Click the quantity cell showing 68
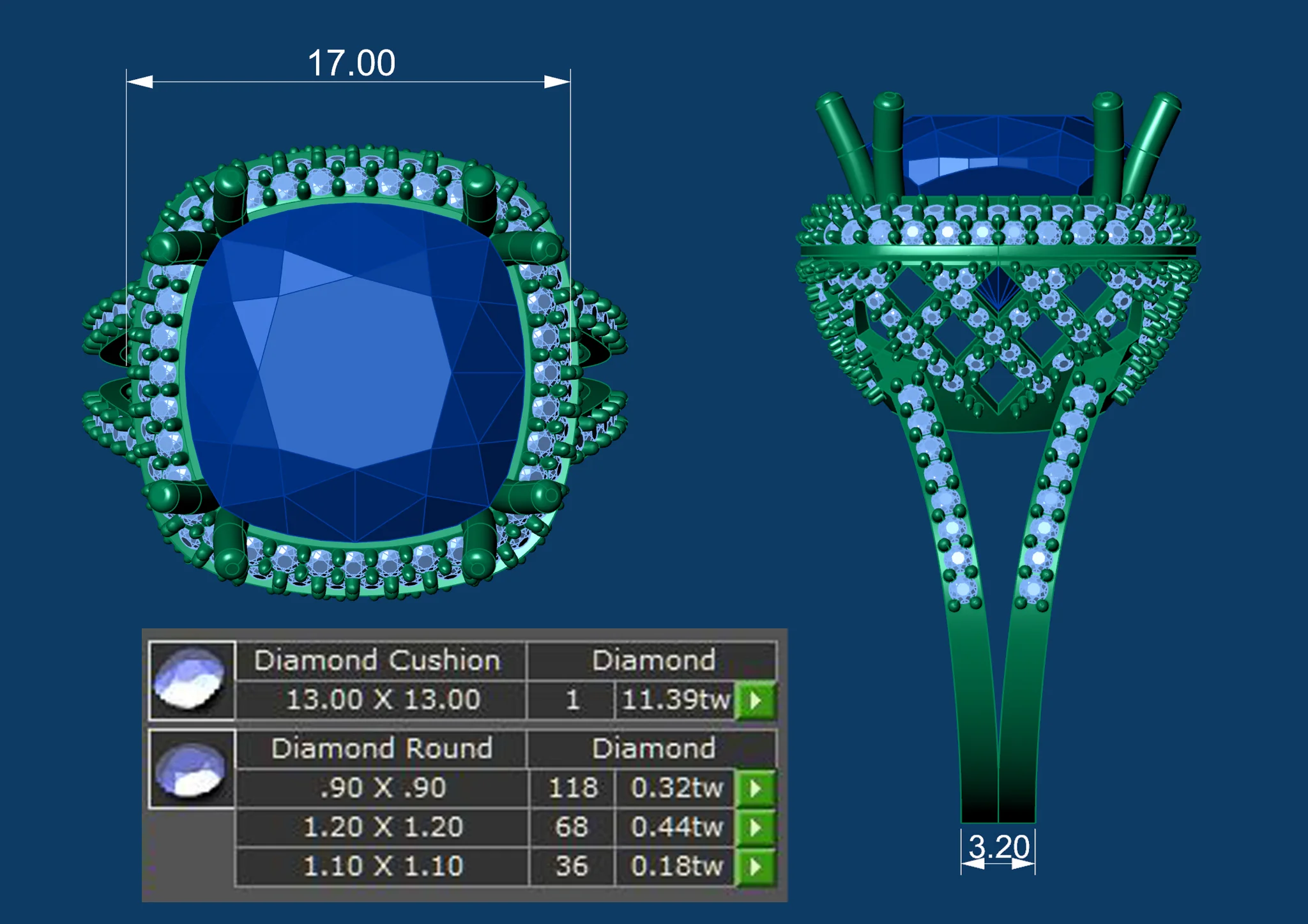The width and height of the screenshot is (1308, 924). (572, 828)
